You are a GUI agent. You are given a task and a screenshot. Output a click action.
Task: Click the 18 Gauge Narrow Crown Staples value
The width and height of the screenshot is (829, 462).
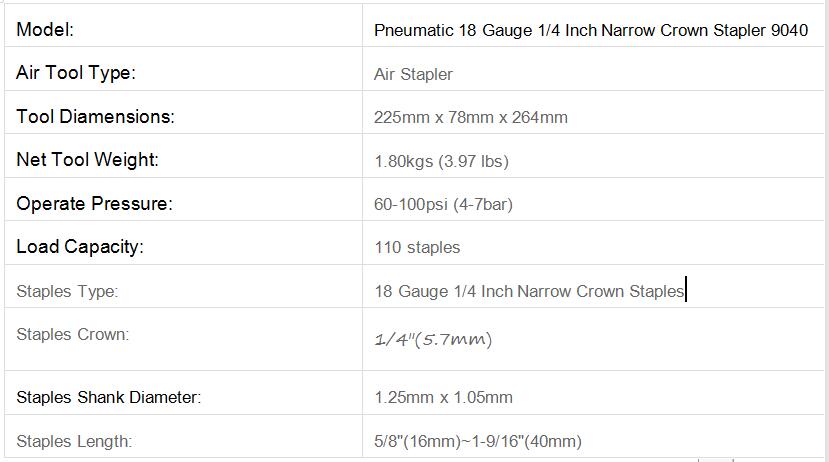(x=529, y=291)
